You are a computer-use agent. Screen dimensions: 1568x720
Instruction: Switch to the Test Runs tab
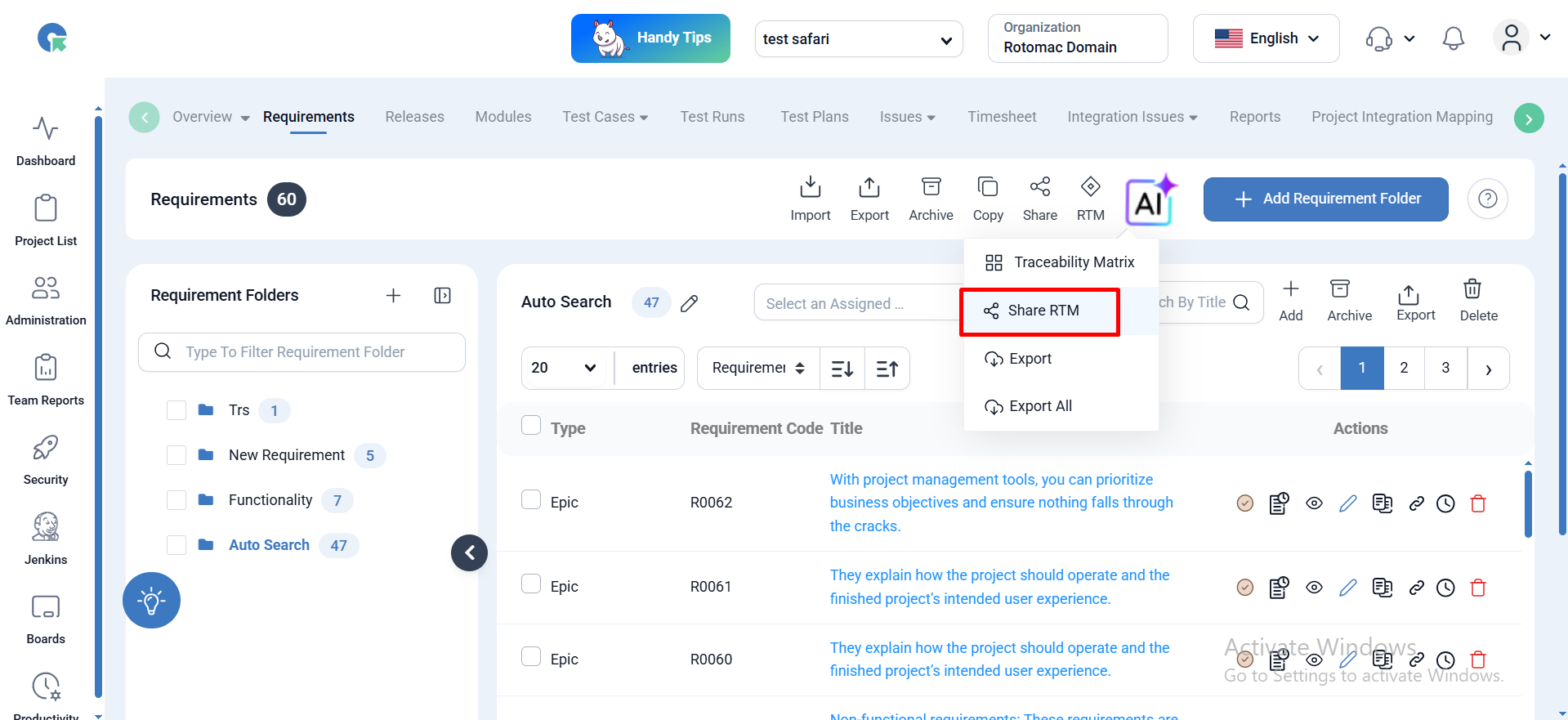pos(712,117)
